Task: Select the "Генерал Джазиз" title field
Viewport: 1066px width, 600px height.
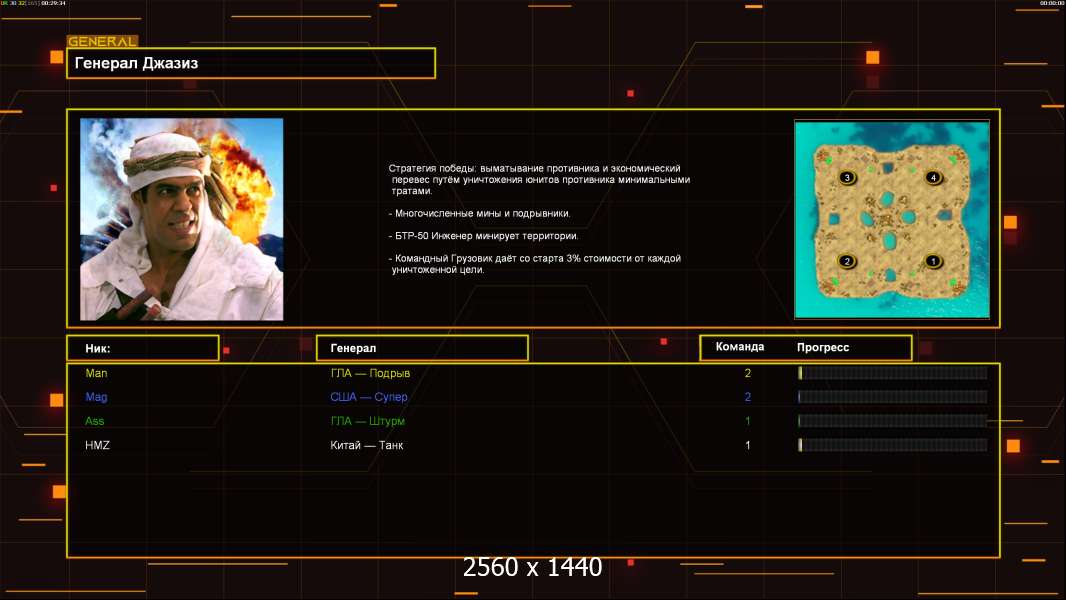Action: pyautogui.click(x=250, y=63)
